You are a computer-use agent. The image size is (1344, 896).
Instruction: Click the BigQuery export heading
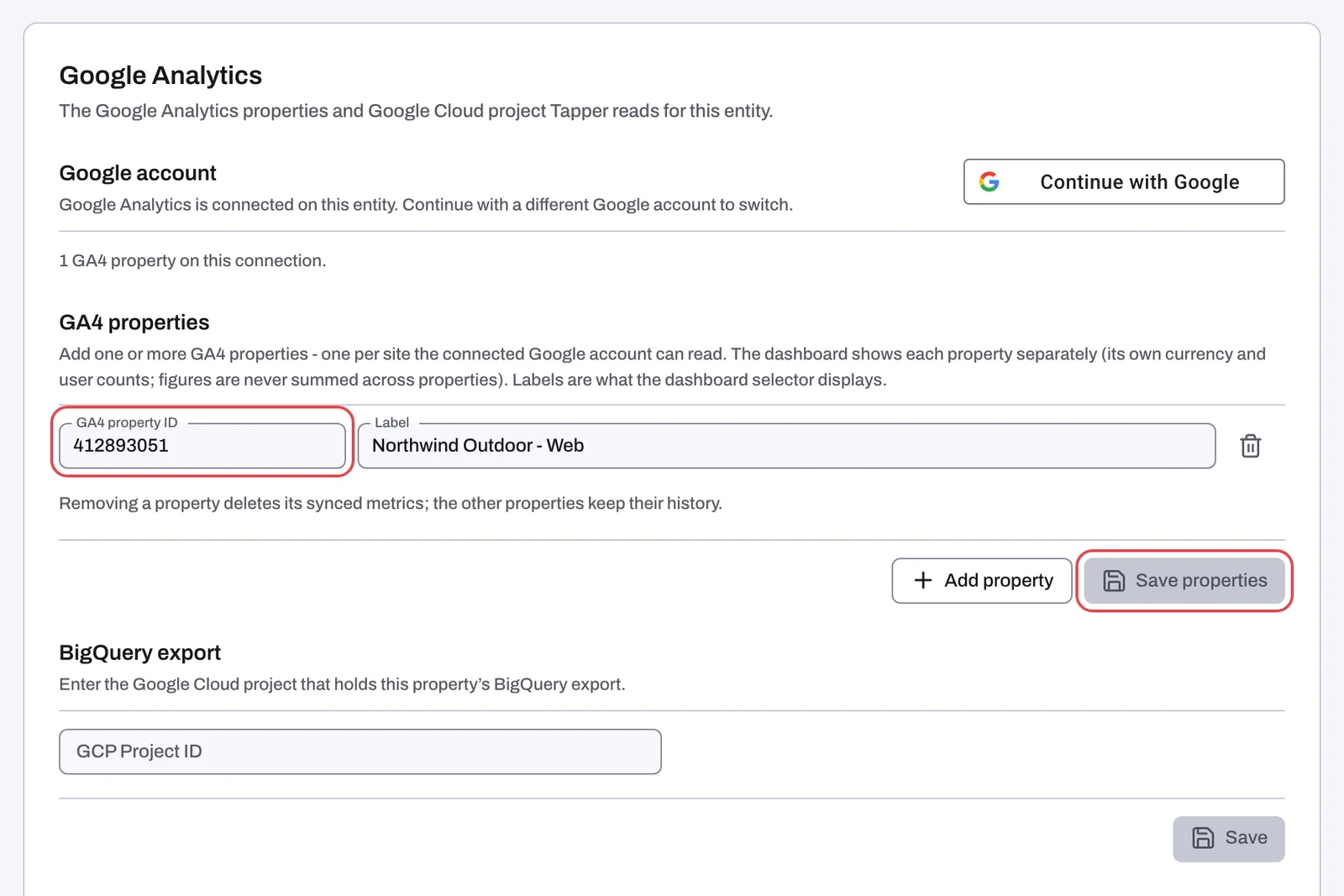pos(140,652)
